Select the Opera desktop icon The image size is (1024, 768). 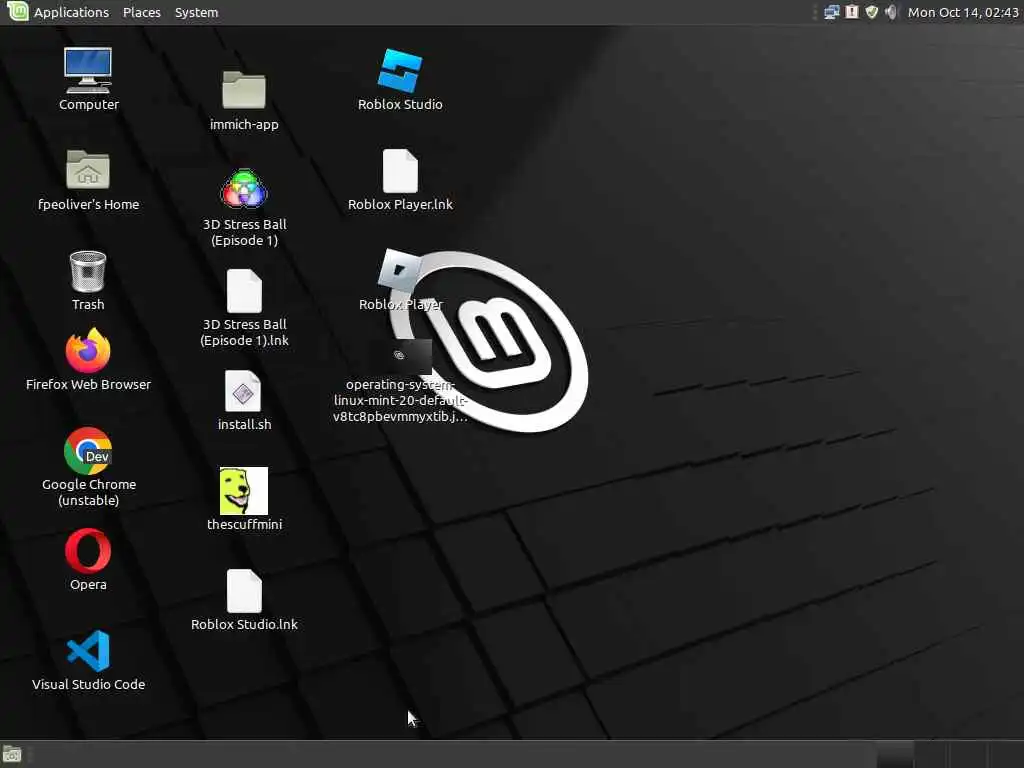(x=88, y=551)
